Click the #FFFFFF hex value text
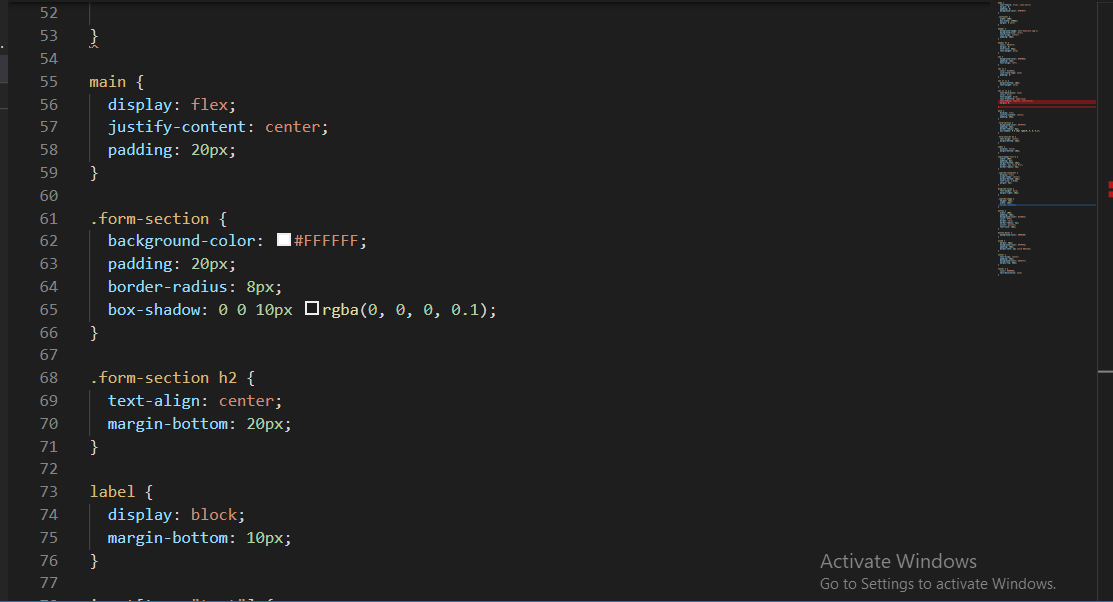 [327, 241]
